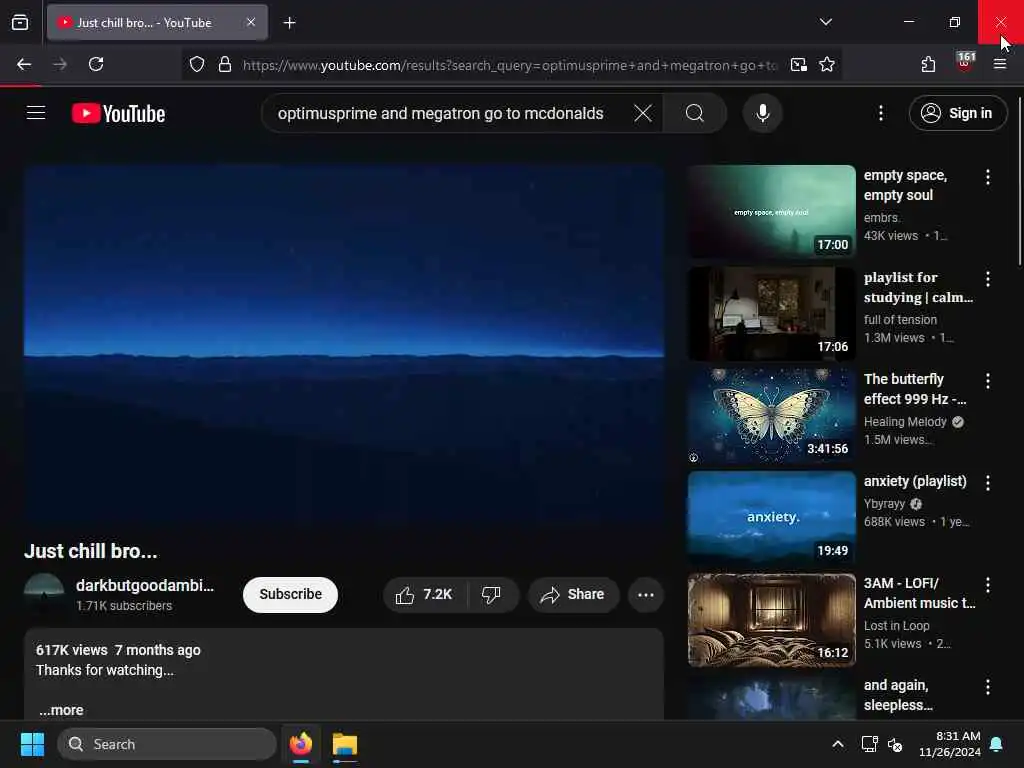Screen dimensions: 1024x768
Task: Share this video
Action: (x=573, y=594)
